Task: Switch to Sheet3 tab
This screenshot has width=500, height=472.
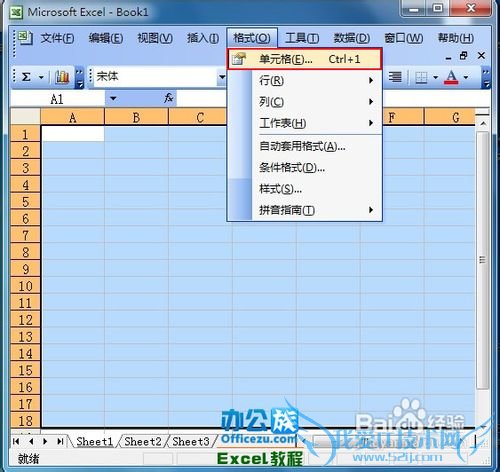Action: tap(191, 441)
